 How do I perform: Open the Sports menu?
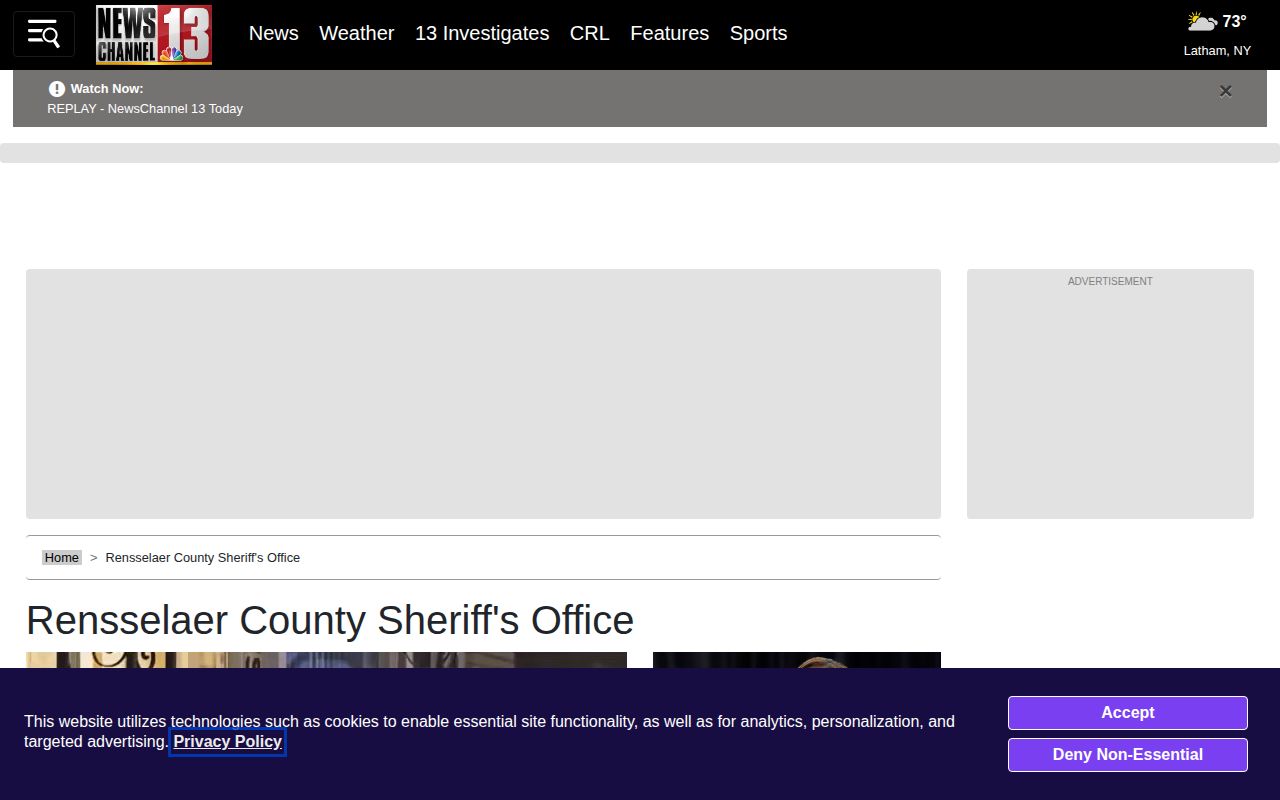click(758, 33)
